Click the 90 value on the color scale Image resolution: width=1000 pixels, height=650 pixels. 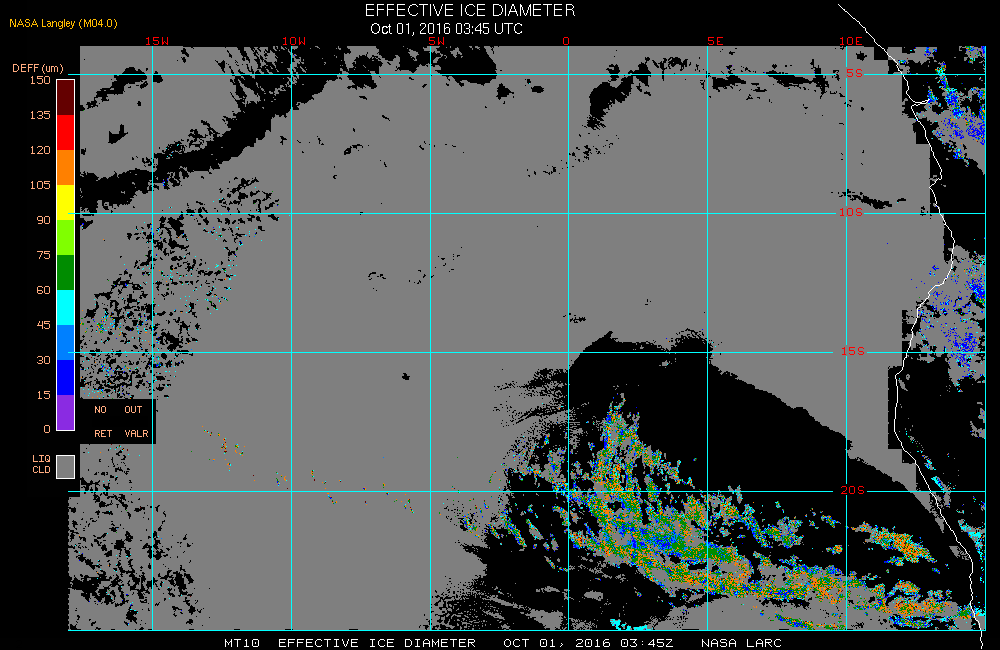pyautogui.click(x=43, y=221)
